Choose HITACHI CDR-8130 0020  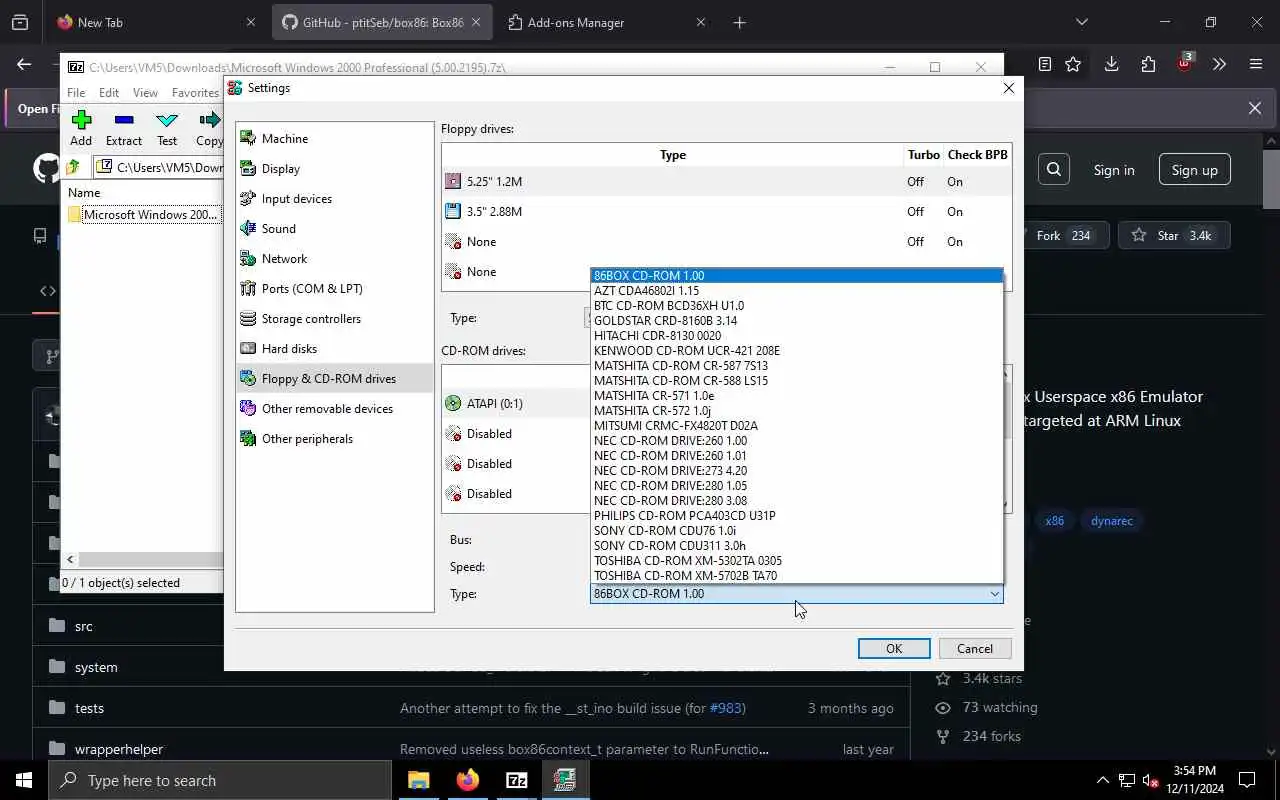click(x=796, y=335)
